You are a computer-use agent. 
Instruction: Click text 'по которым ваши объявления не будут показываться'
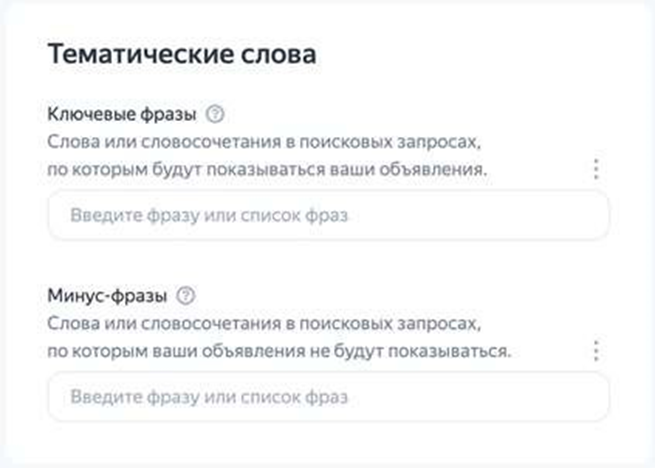click(279, 351)
